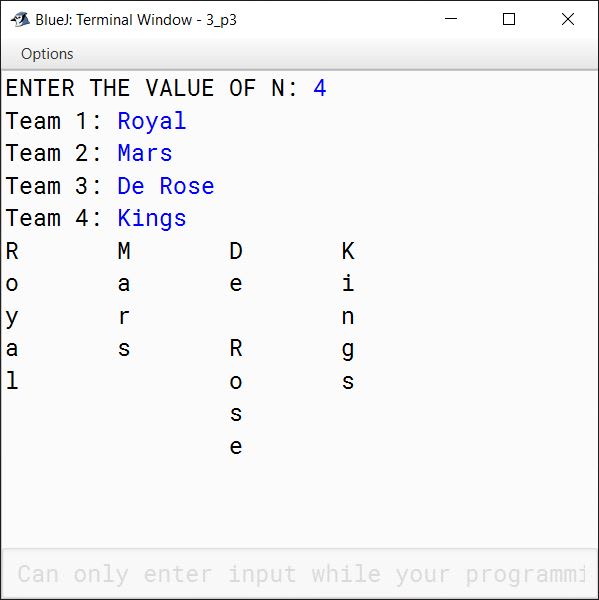Screen dimensions: 599x600
Task: Click the Team 1: label
Action: 54,121
